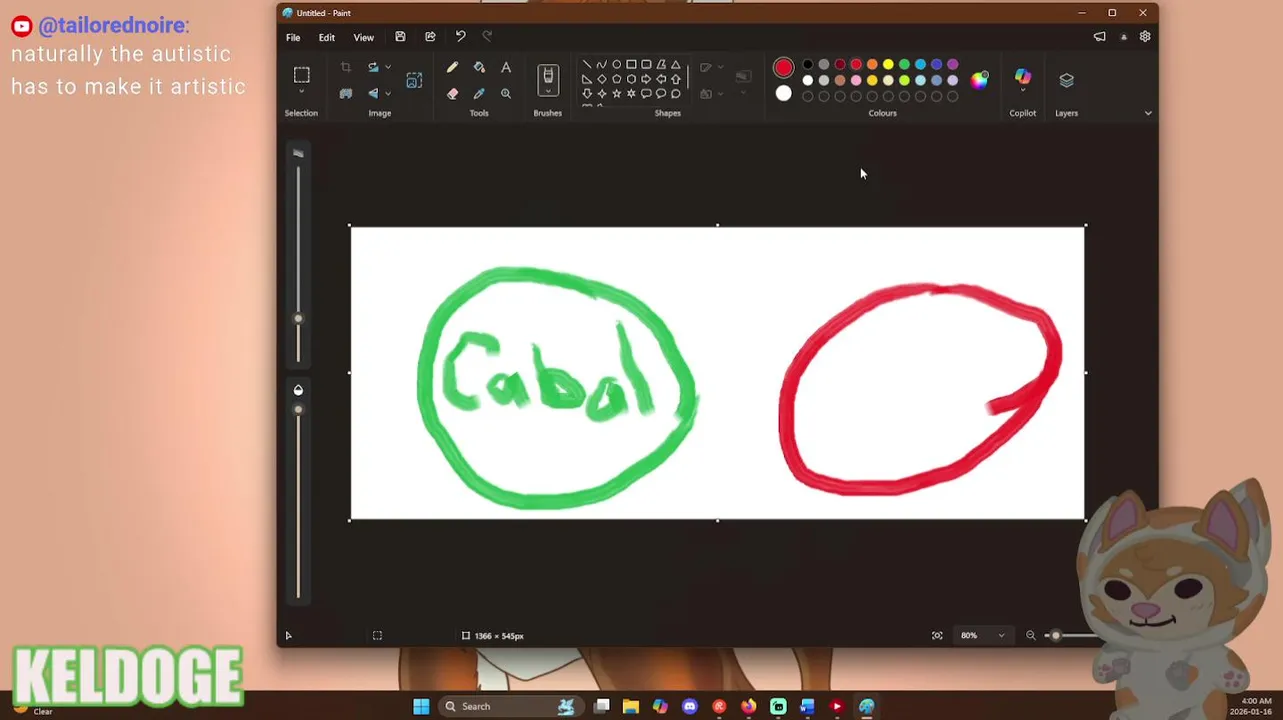
Task: Expand the Copilot dropdown
Action: [1022, 91]
